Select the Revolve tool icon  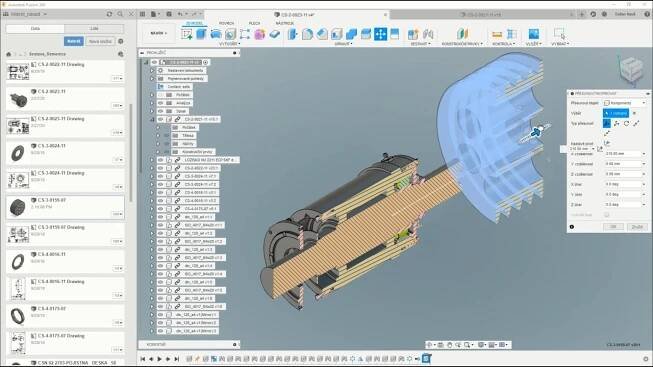tap(216, 34)
